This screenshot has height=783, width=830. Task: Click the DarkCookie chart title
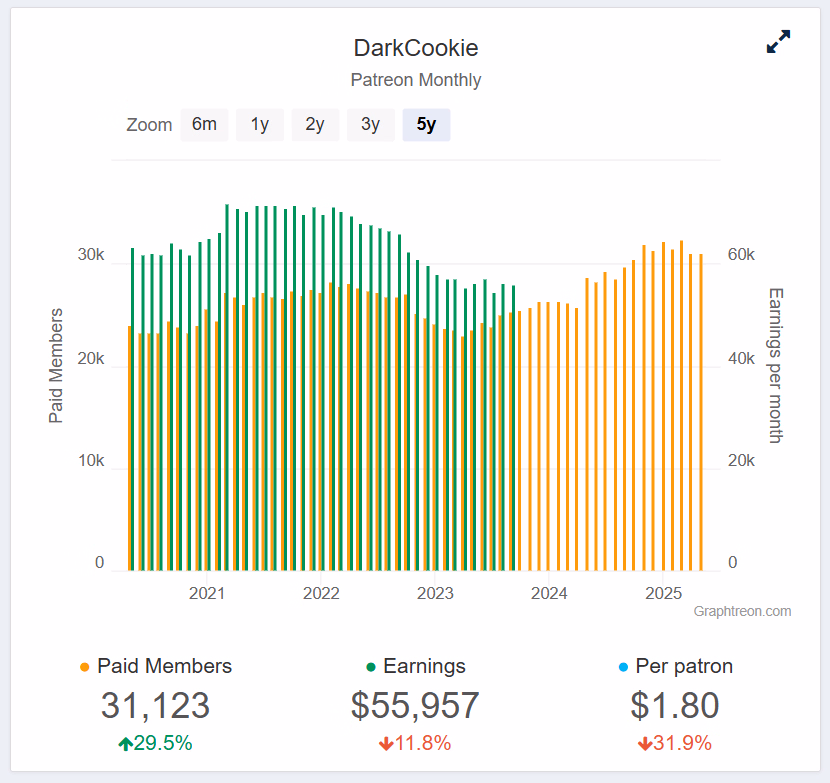(x=416, y=48)
